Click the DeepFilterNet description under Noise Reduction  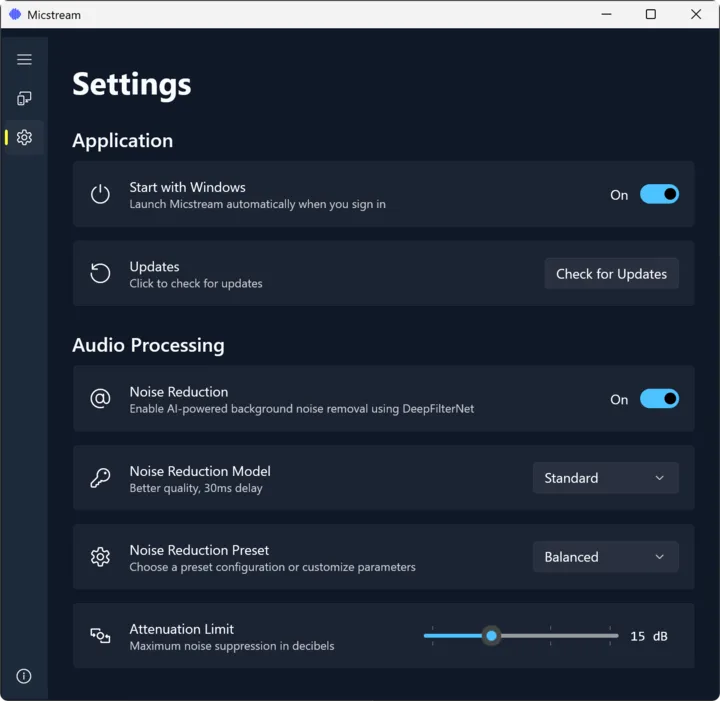(302, 409)
